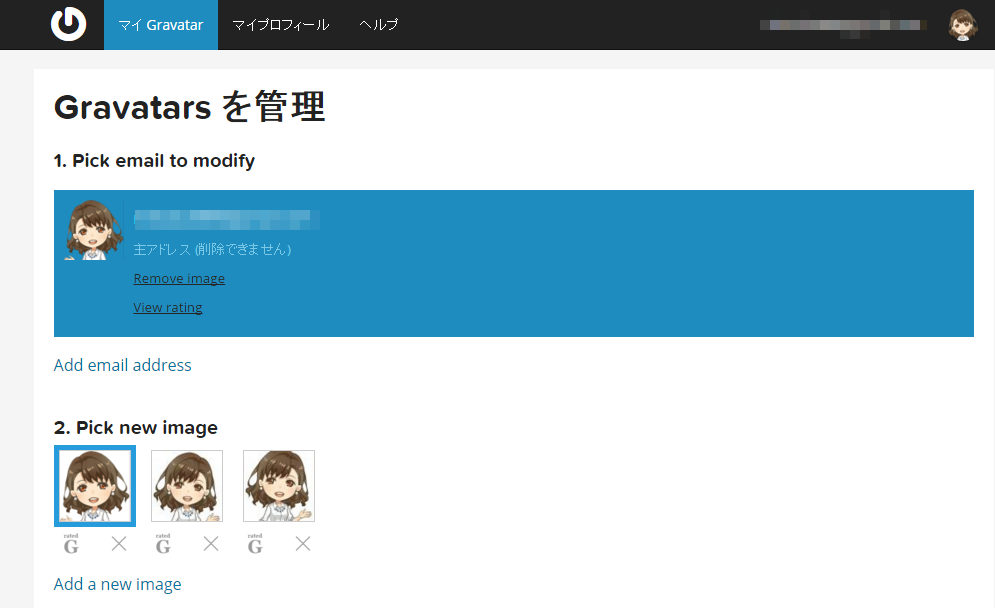This screenshot has height=608, width=995.
Task: Click the G rating icon under first image
Action: point(71,544)
